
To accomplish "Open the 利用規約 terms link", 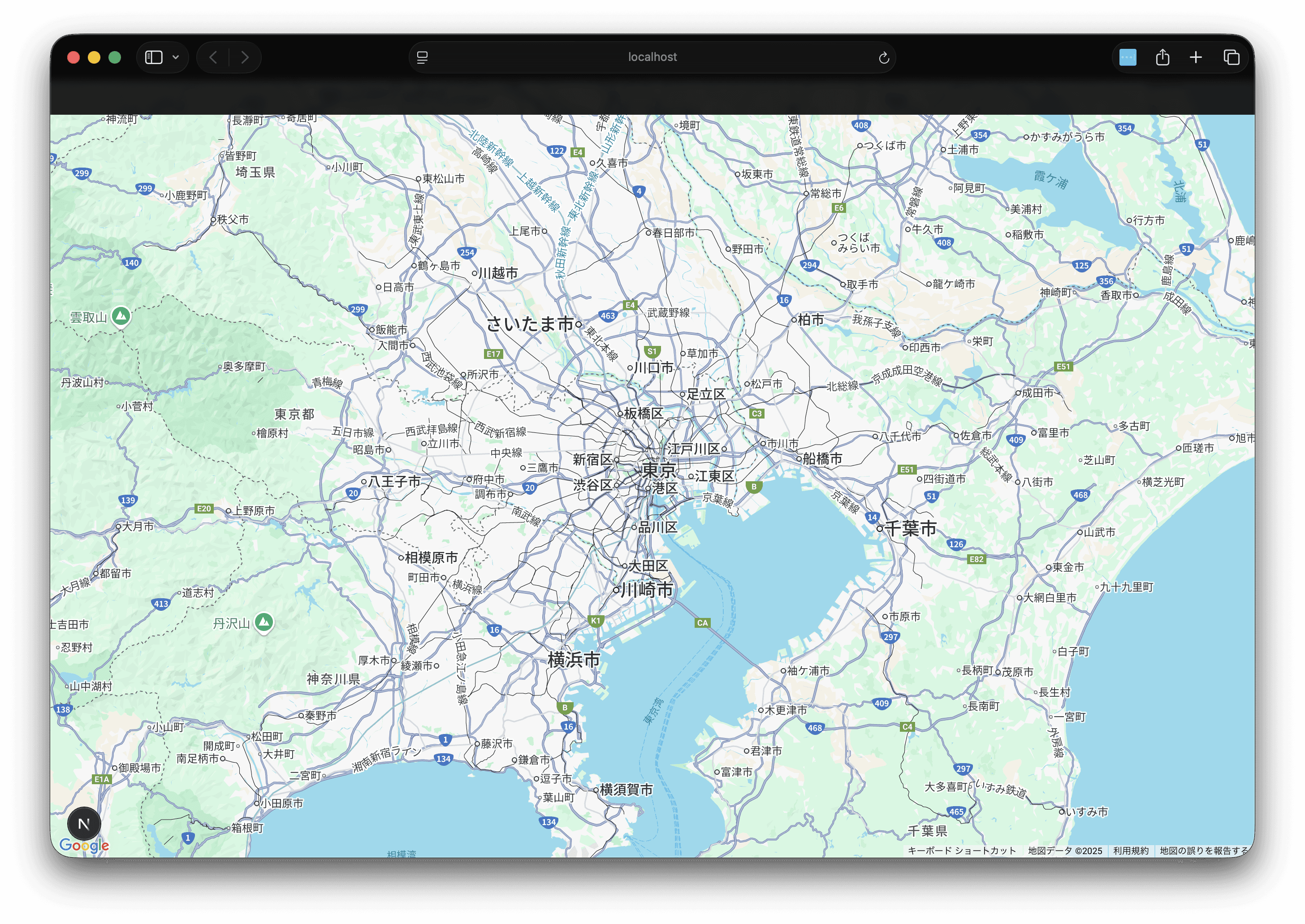I will pos(1130,851).
